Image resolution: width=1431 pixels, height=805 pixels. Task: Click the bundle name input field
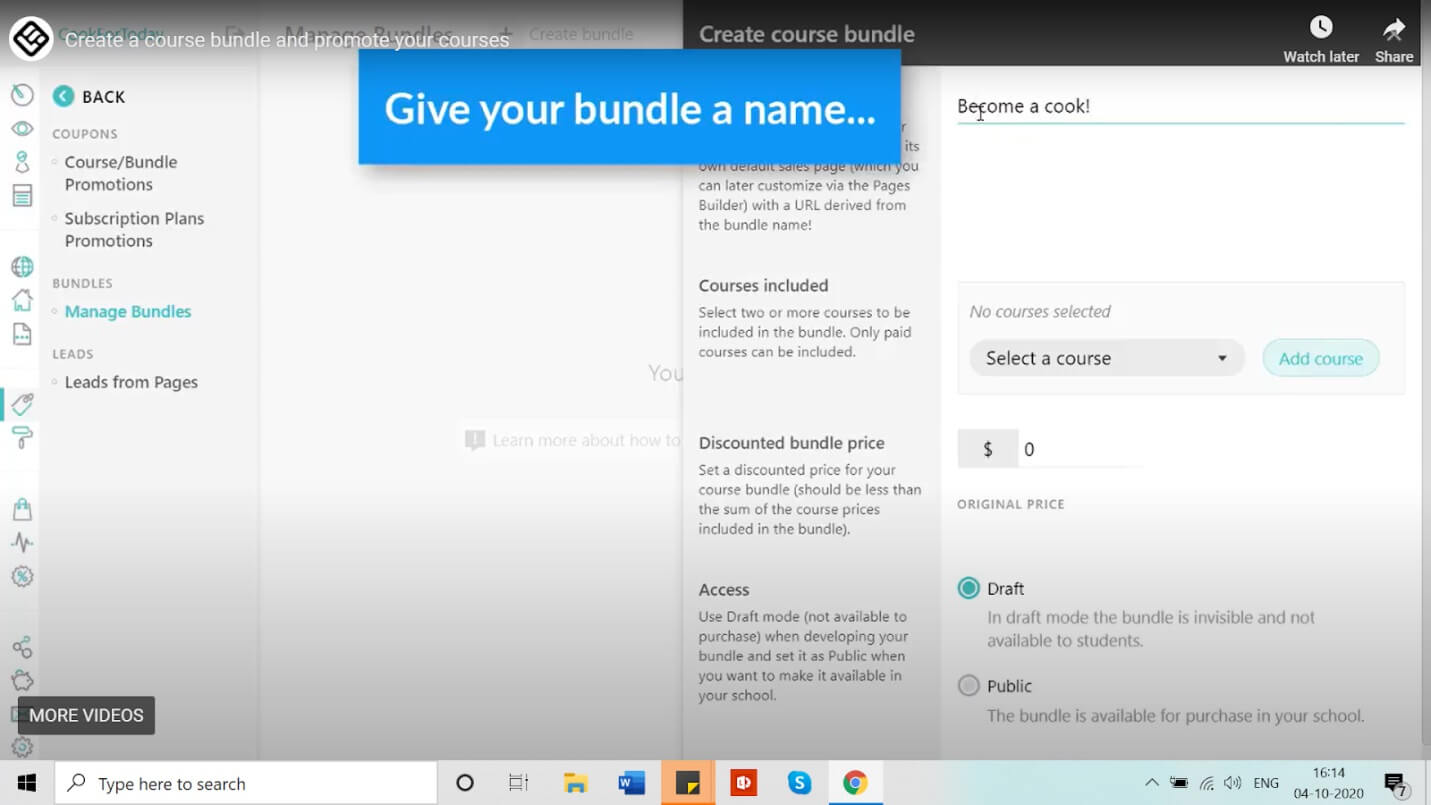pyautogui.click(x=1180, y=106)
